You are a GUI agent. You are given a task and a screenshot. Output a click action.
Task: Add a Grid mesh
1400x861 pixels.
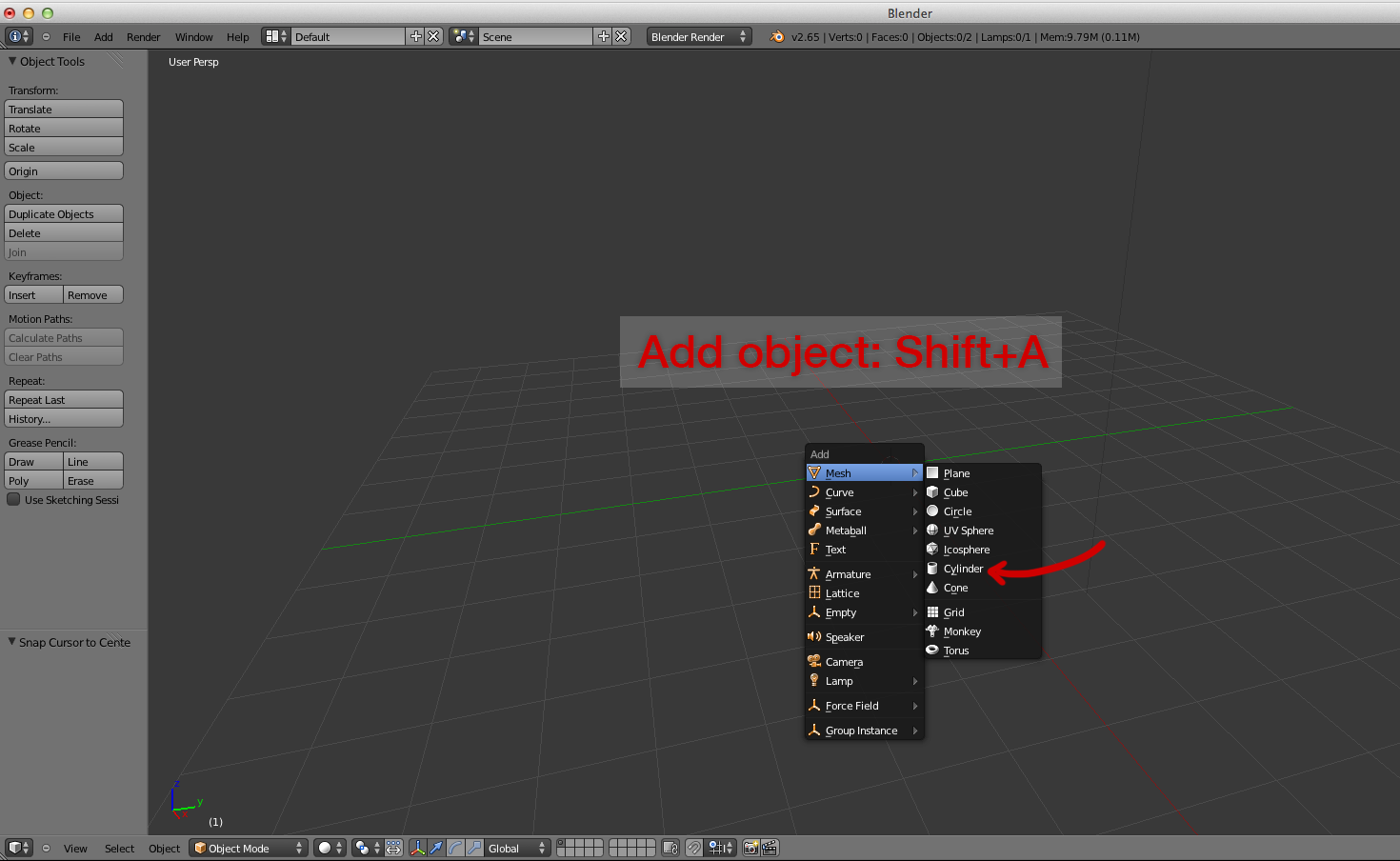click(x=983, y=612)
